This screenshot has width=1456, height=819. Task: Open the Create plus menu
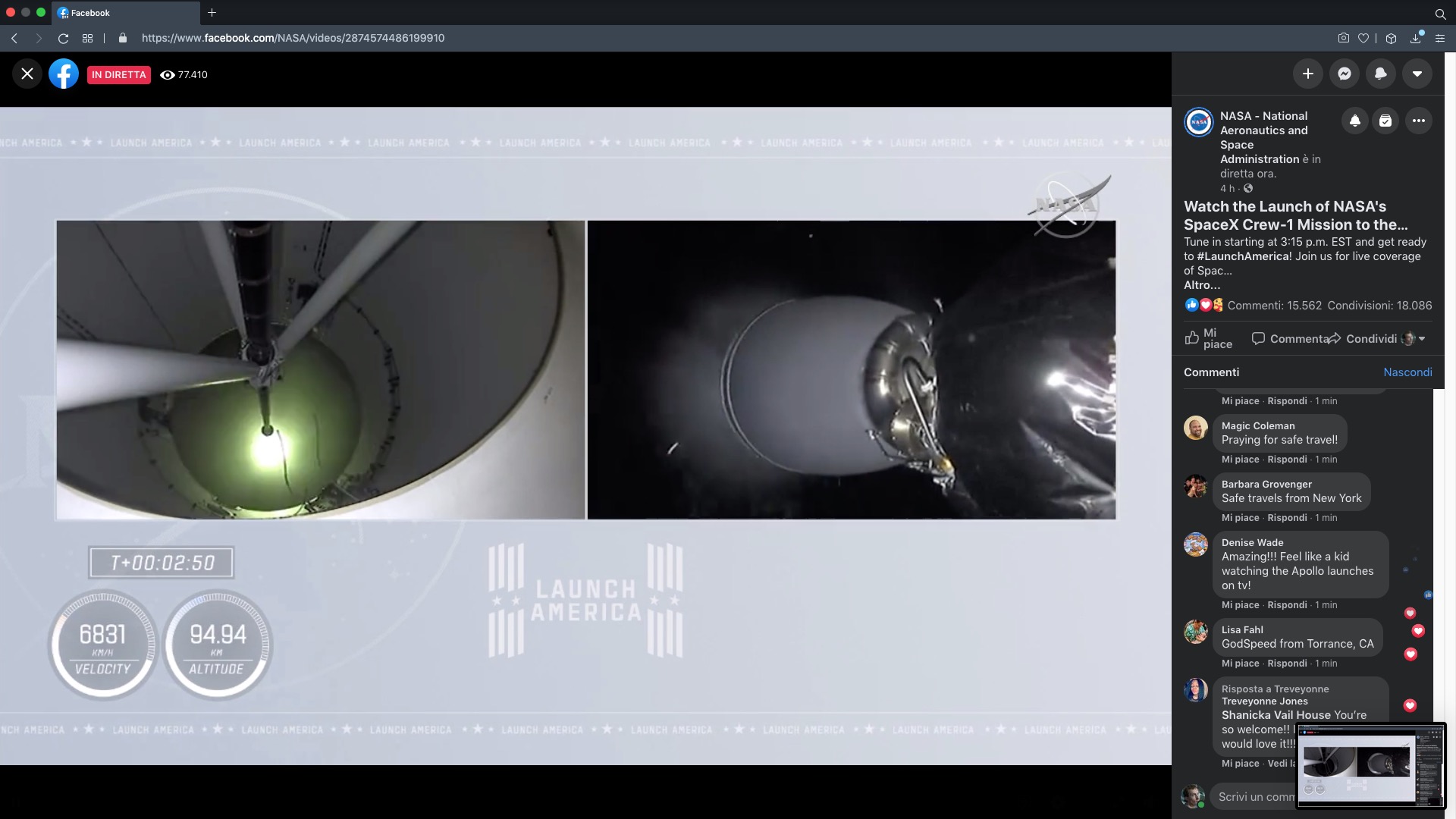coord(1308,74)
